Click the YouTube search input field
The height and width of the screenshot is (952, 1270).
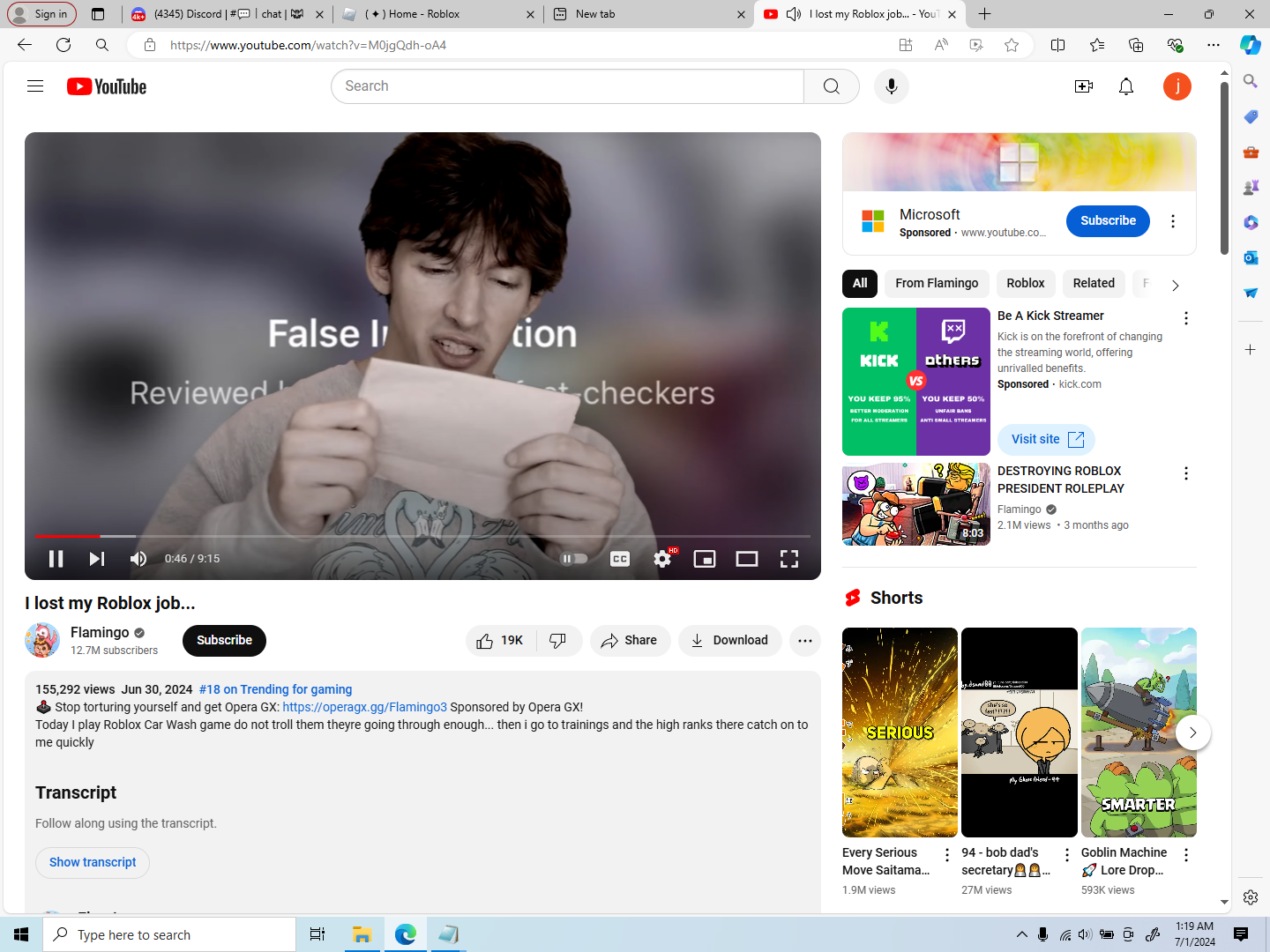pyautogui.click(x=567, y=86)
